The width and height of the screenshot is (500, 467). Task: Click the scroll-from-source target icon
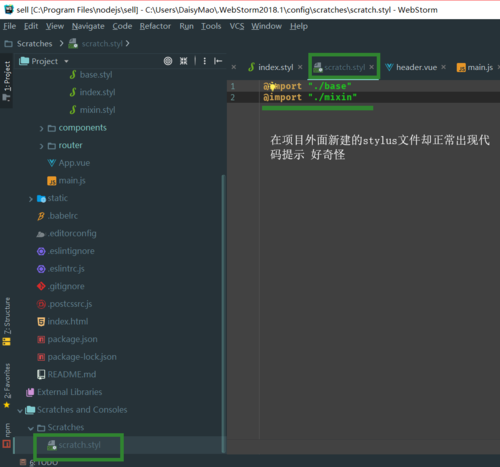(x=168, y=61)
